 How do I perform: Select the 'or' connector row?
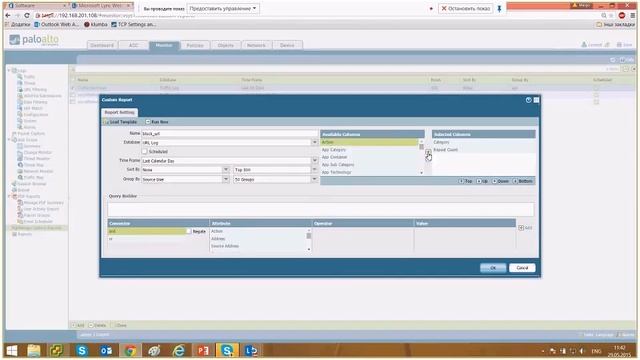point(147,239)
